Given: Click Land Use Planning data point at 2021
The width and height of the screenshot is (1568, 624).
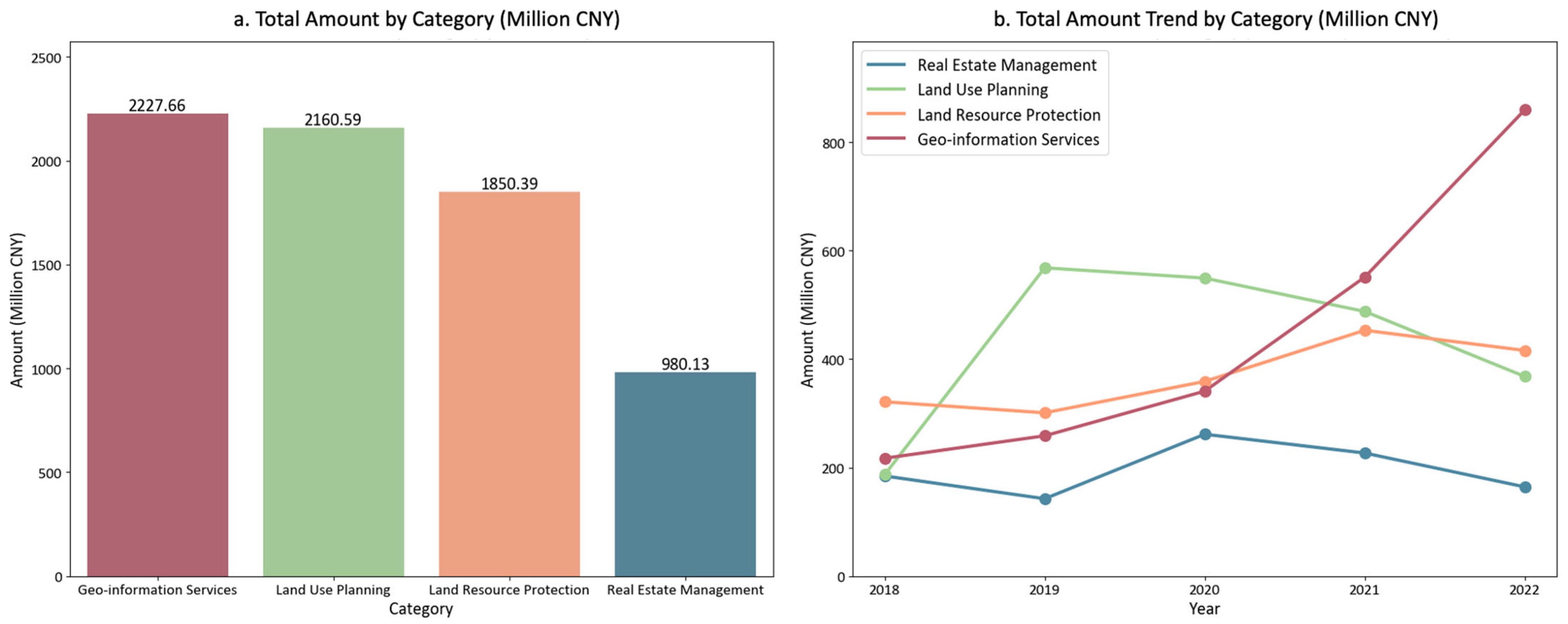Looking at the screenshot, I should point(1365,311).
